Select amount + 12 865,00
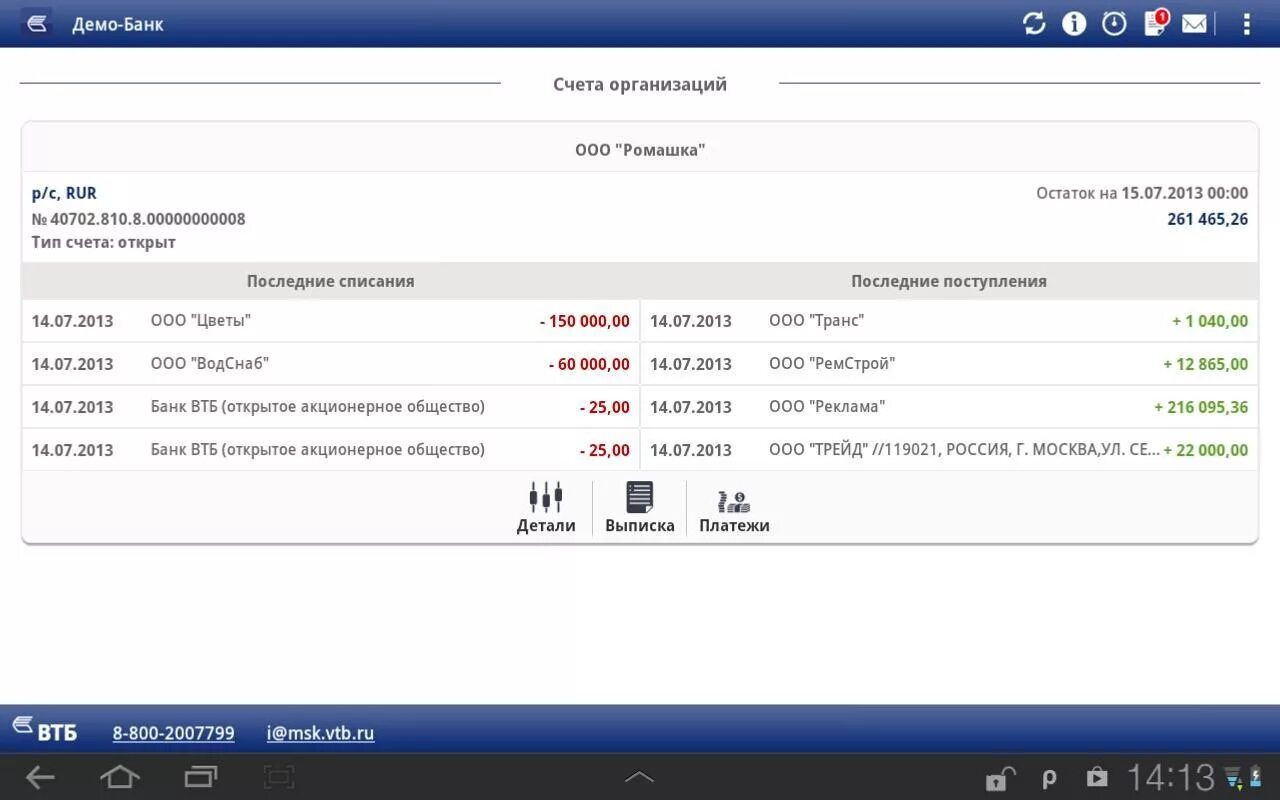The height and width of the screenshot is (800, 1280). pyautogui.click(x=1206, y=364)
